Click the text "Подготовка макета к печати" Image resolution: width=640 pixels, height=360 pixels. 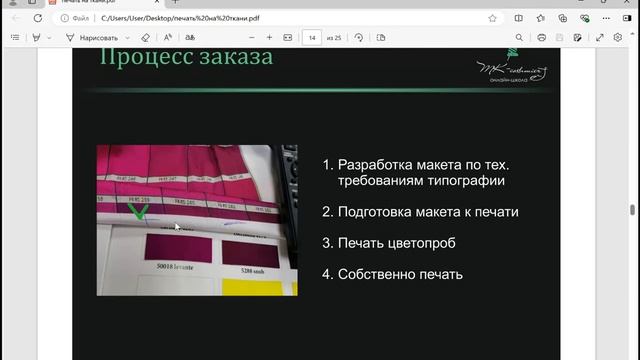point(428,212)
